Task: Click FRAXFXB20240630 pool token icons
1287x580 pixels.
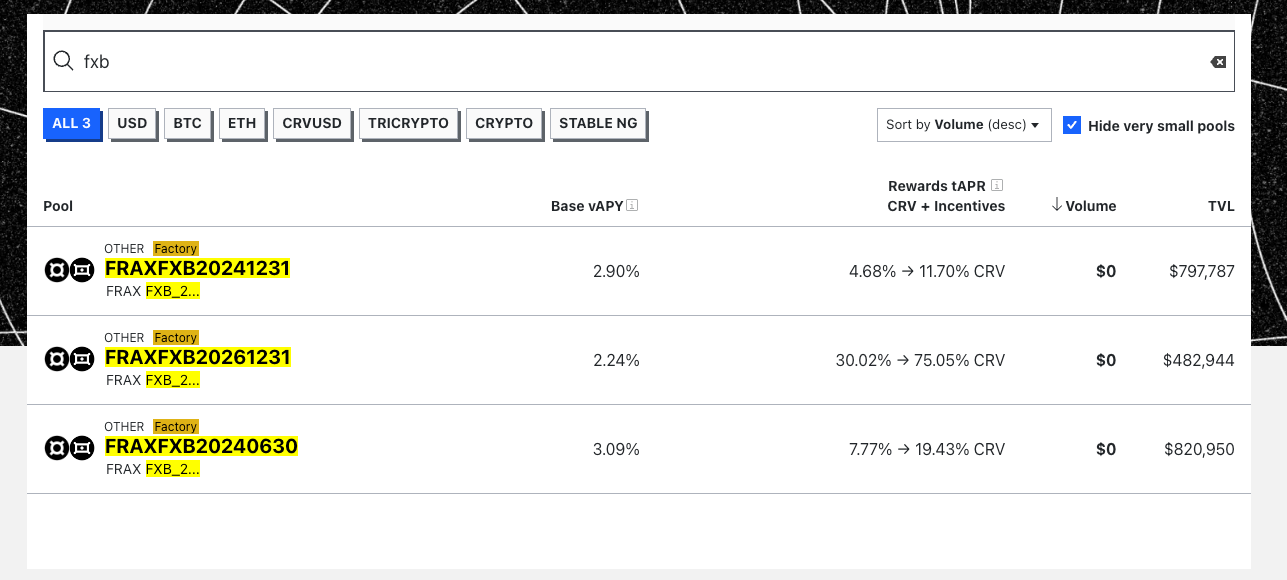Action: (x=69, y=448)
